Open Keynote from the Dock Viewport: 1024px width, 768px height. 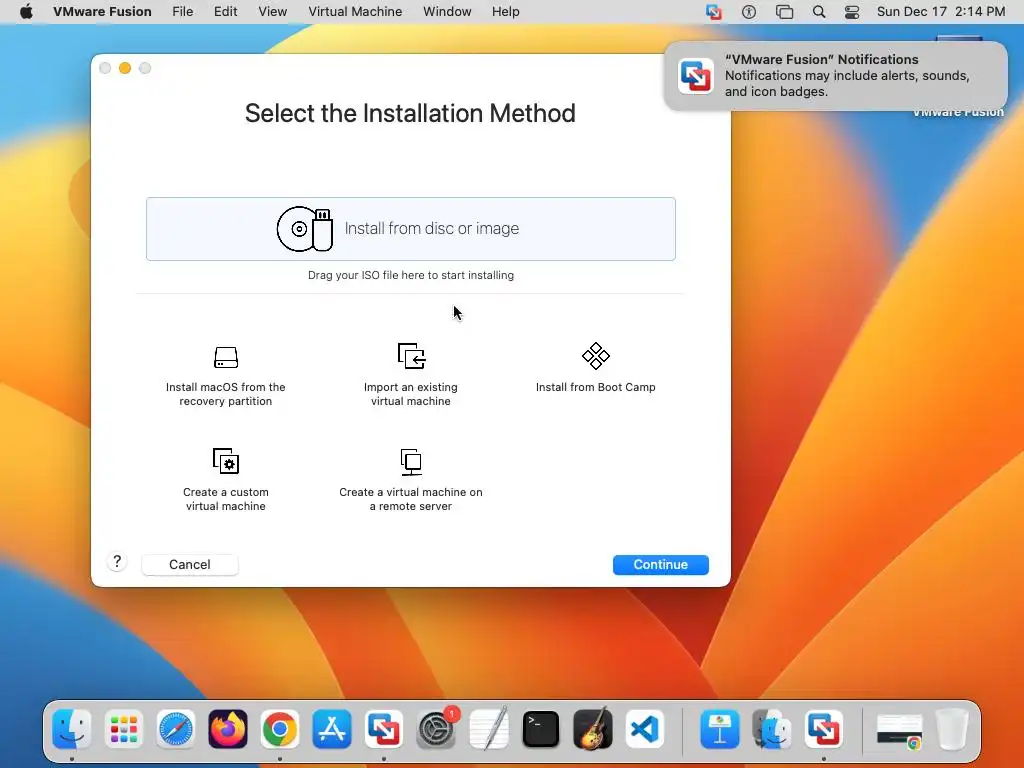(x=720, y=729)
